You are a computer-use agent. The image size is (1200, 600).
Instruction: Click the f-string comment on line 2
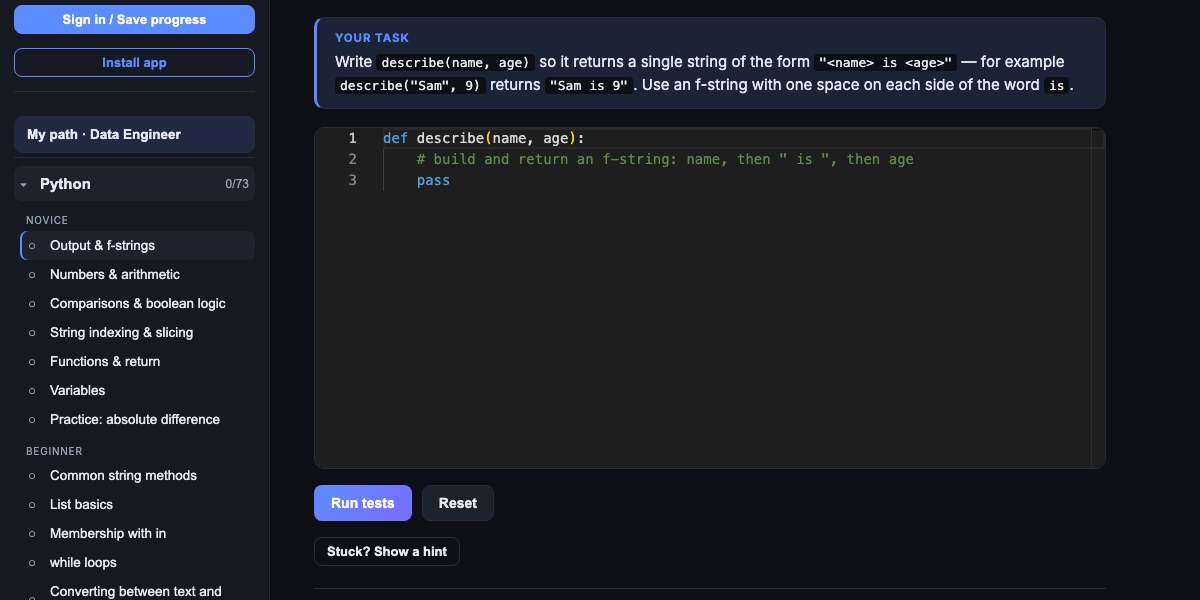pos(665,159)
